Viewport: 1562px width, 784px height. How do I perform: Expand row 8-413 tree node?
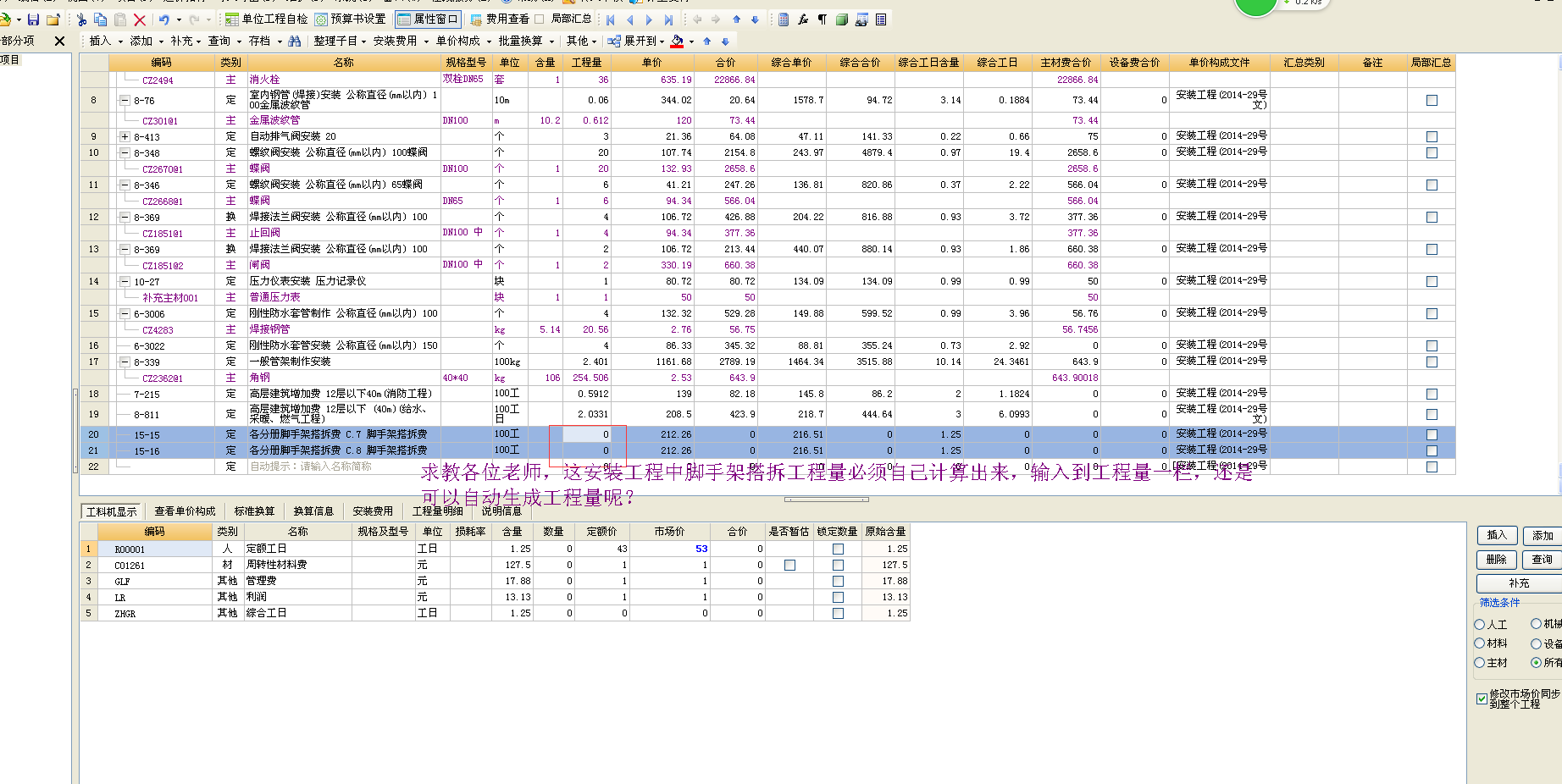click(125, 136)
